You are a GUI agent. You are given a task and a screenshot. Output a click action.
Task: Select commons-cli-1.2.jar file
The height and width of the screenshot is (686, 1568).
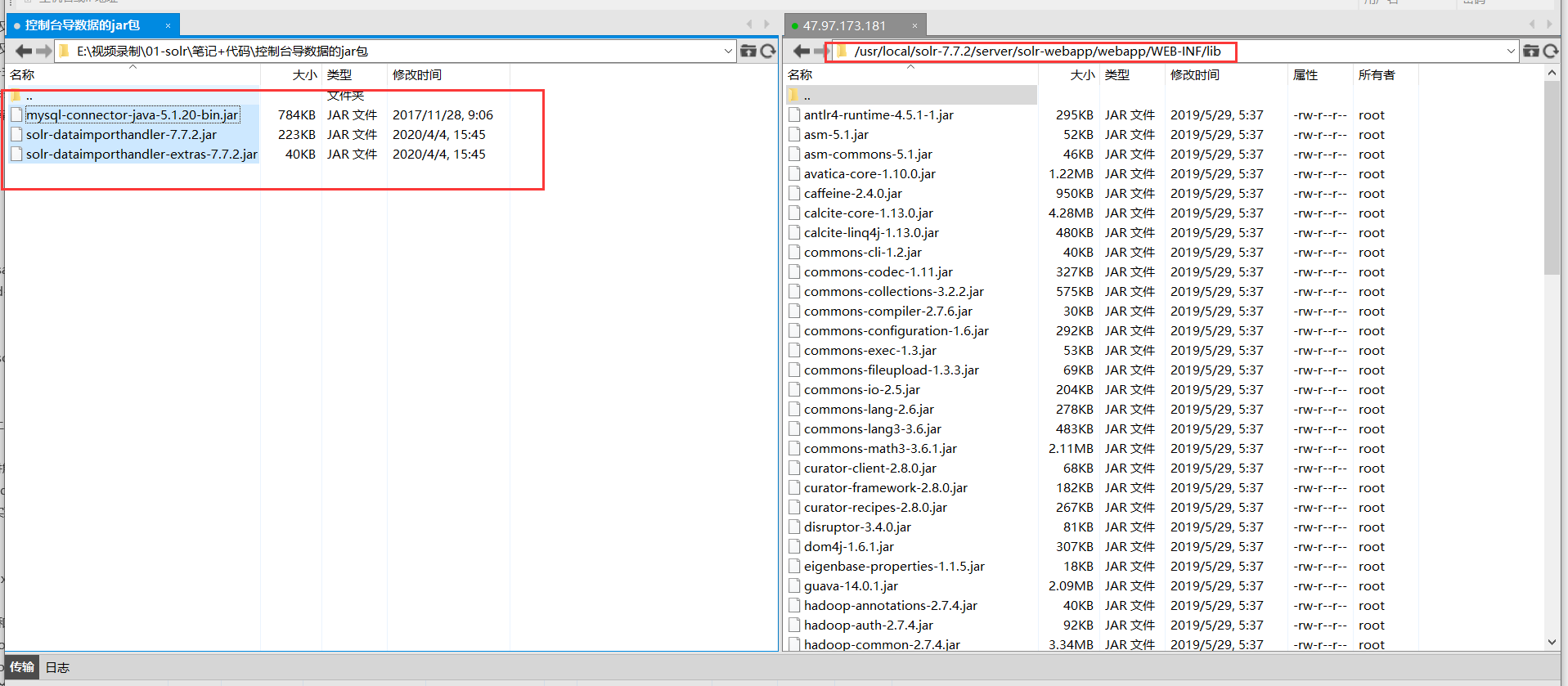coord(862,252)
